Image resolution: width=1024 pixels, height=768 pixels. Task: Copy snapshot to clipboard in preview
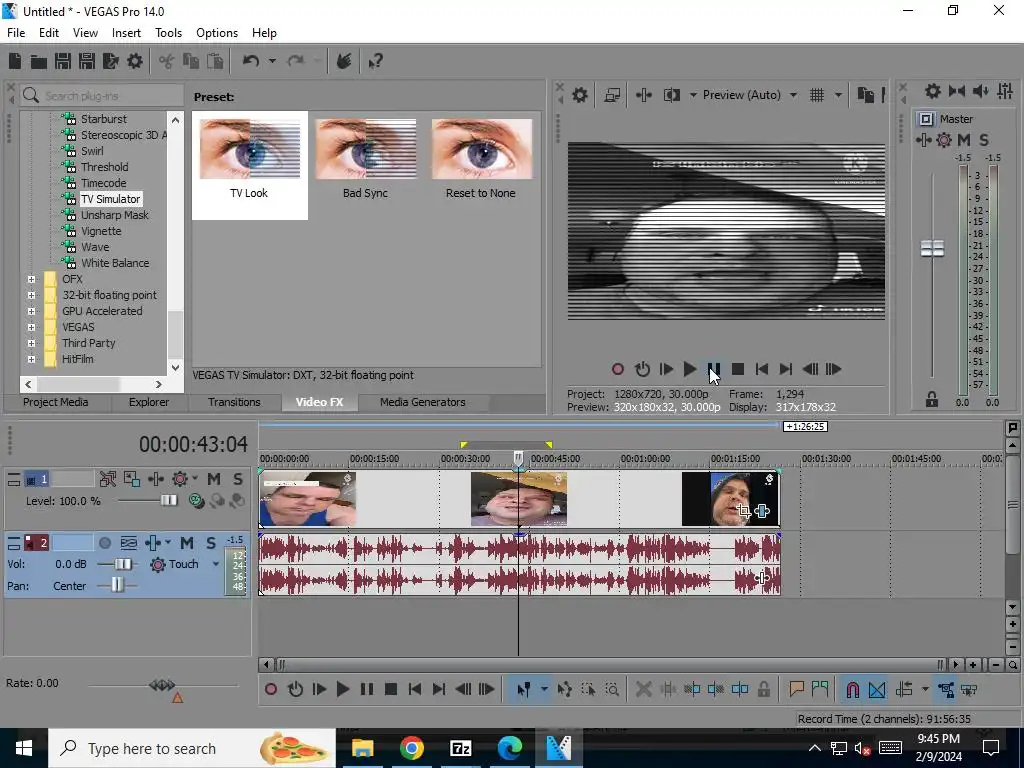[865, 95]
